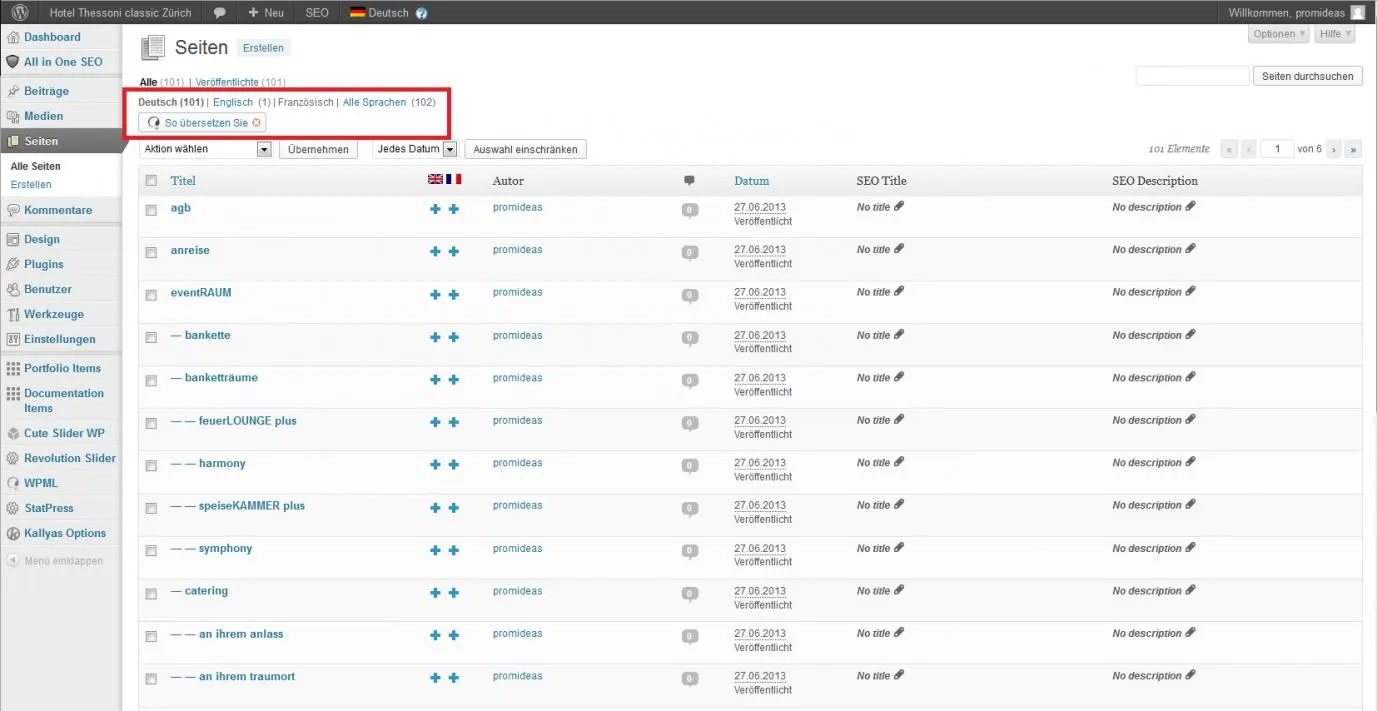Go to the first page arrow
Viewport: 1377px width, 711px height.
(1229, 149)
